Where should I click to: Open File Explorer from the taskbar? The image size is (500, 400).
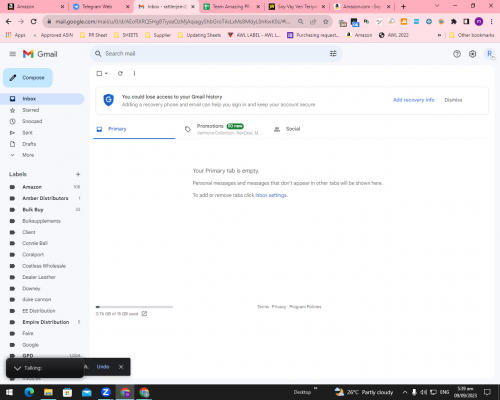click(48, 392)
